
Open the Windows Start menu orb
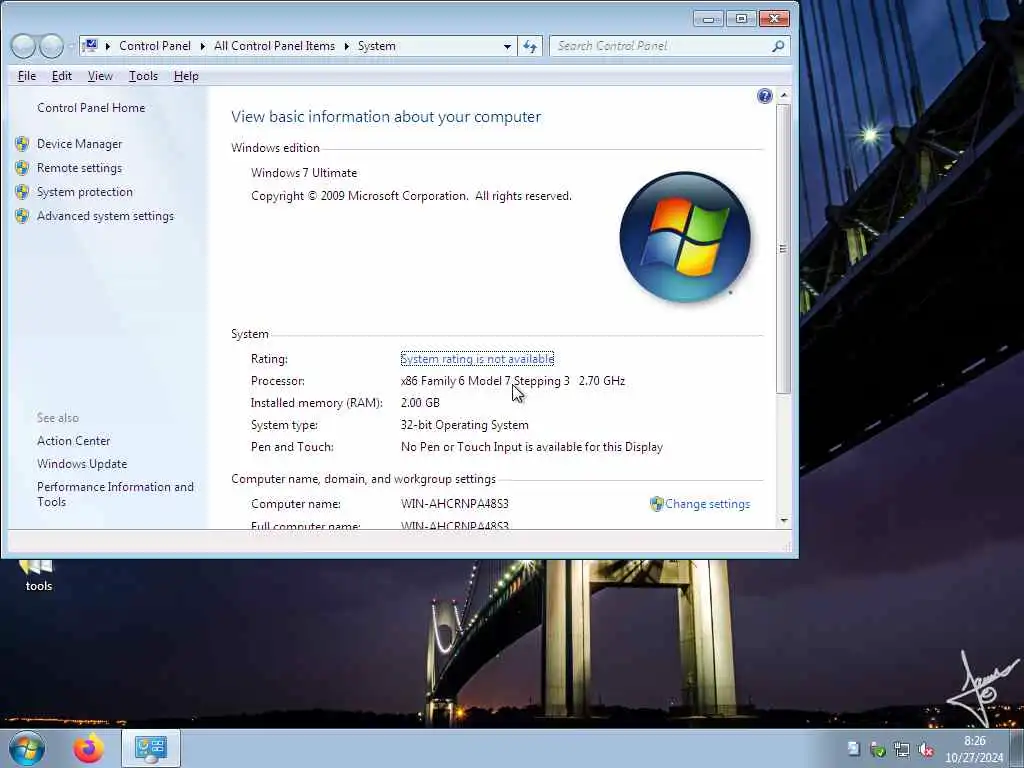(x=27, y=748)
